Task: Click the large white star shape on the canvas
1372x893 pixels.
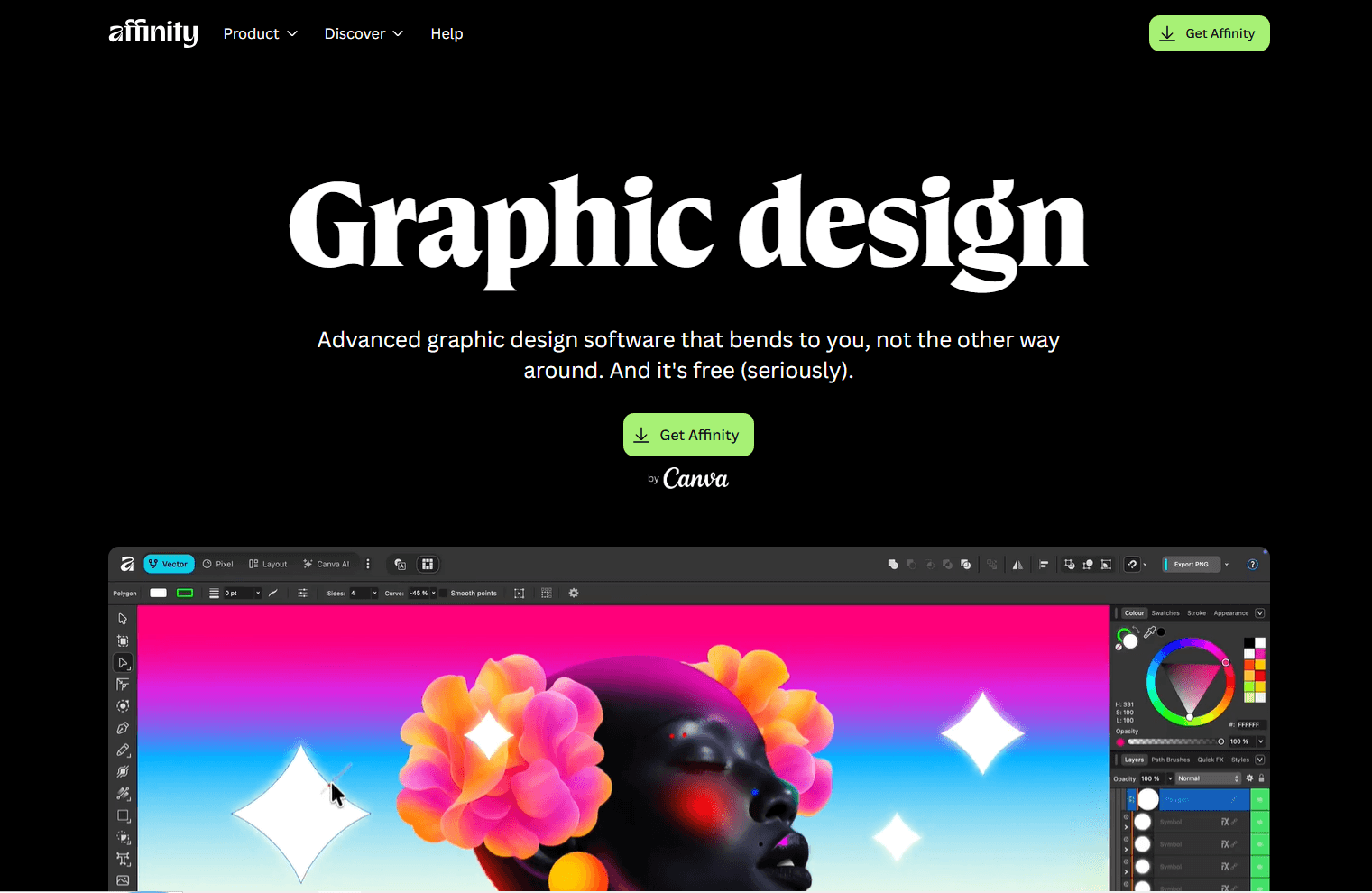Action: [300, 812]
